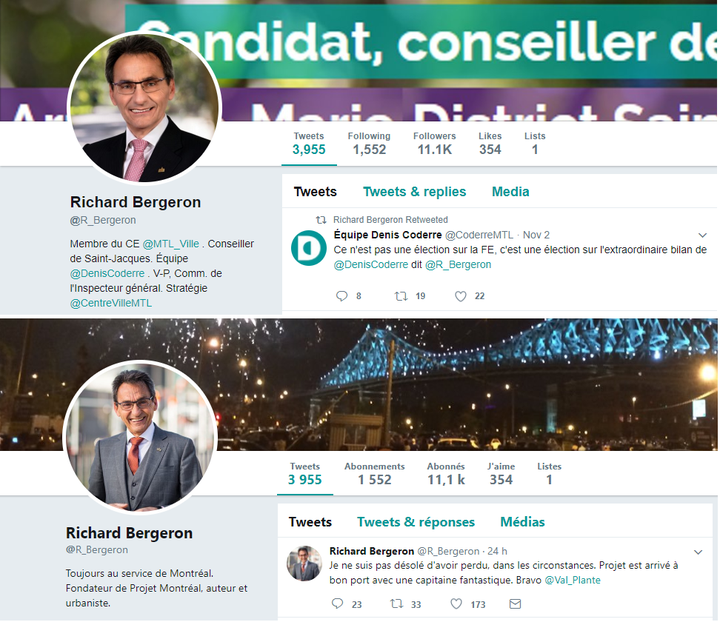Reply to the Bravo @Val_Plante tweet
Image resolution: width=720 pixels, height=622 pixels.
coord(338,604)
